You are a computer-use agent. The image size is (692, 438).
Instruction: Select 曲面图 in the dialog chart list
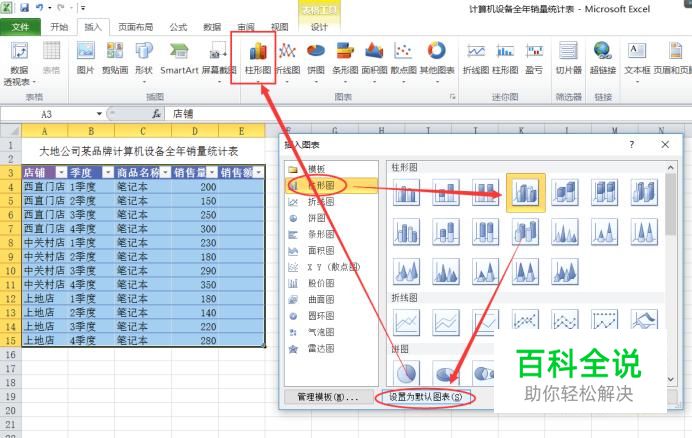331,299
